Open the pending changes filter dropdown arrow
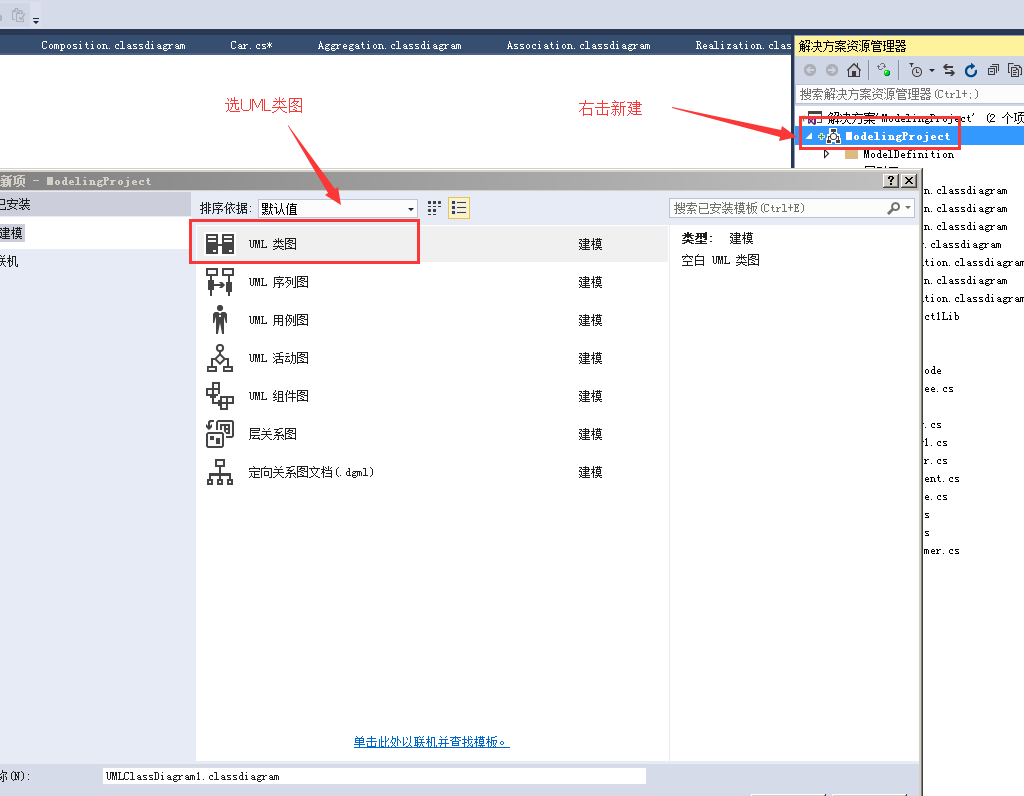Image resolution: width=1024 pixels, height=796 pixels. point(932,71)
